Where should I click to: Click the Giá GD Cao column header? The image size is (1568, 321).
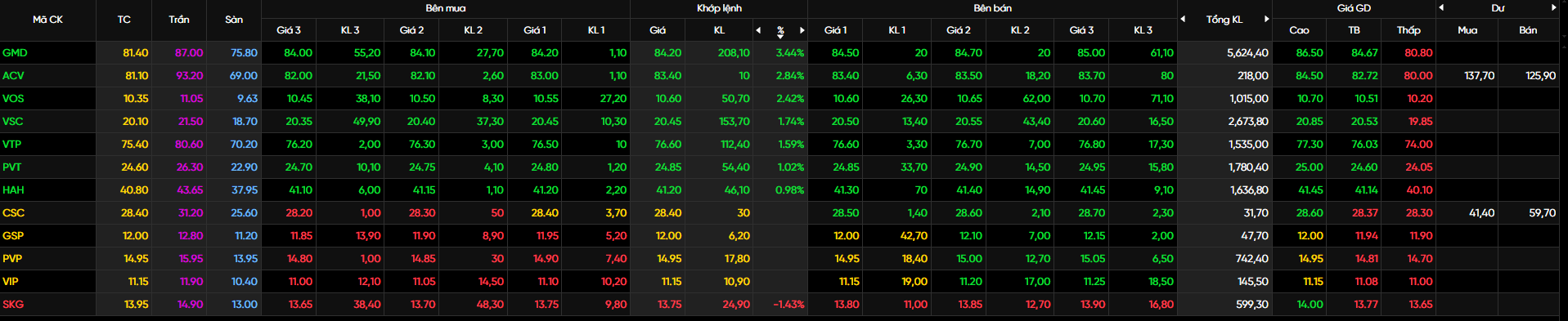1299,30
